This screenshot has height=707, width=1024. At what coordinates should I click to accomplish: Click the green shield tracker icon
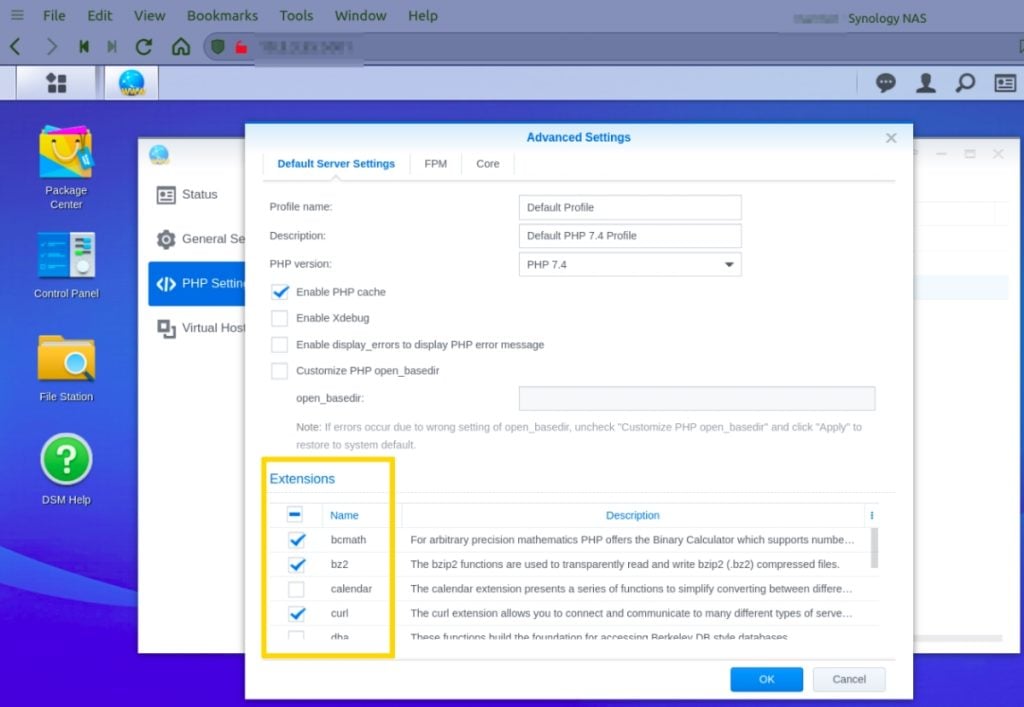click(x=218, y=47)
